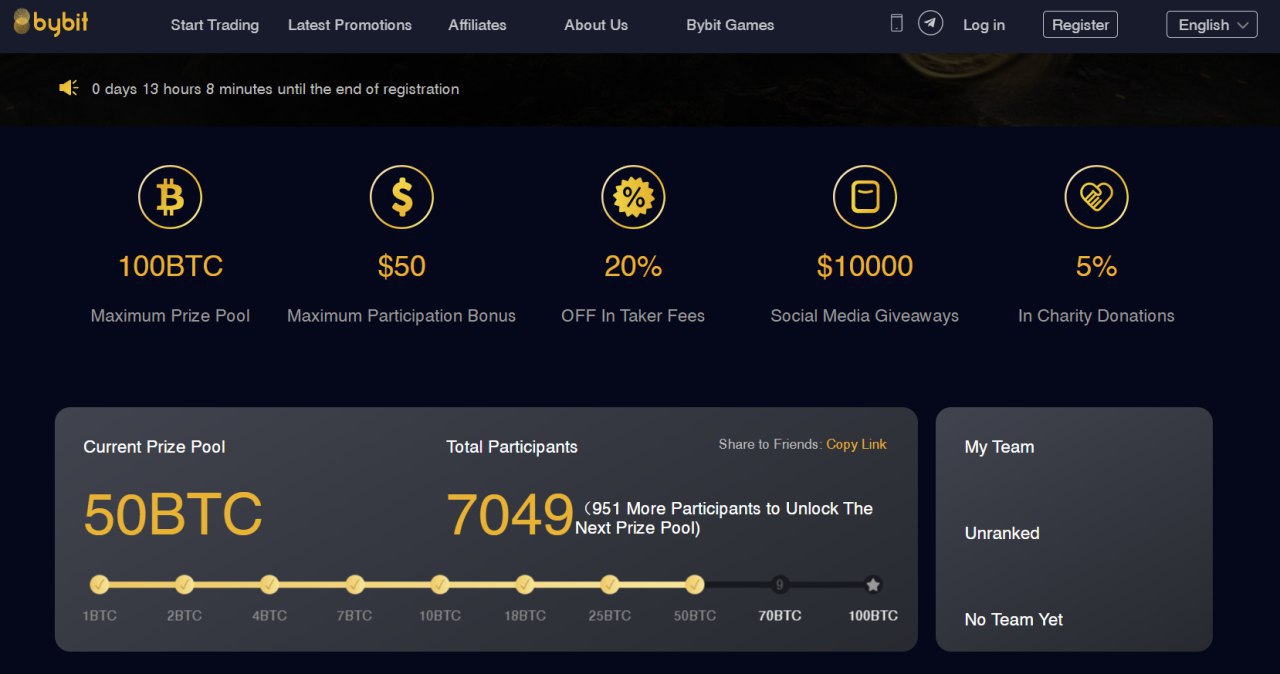Click the Bitcoin prize pool icon
Image resolution: width=1280 pixels, height=674 pixels.
(x=170, y=197)
